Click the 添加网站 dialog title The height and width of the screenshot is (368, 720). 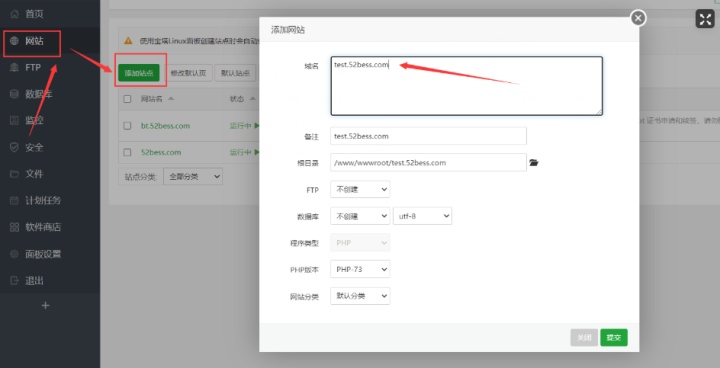coord(288,30)
